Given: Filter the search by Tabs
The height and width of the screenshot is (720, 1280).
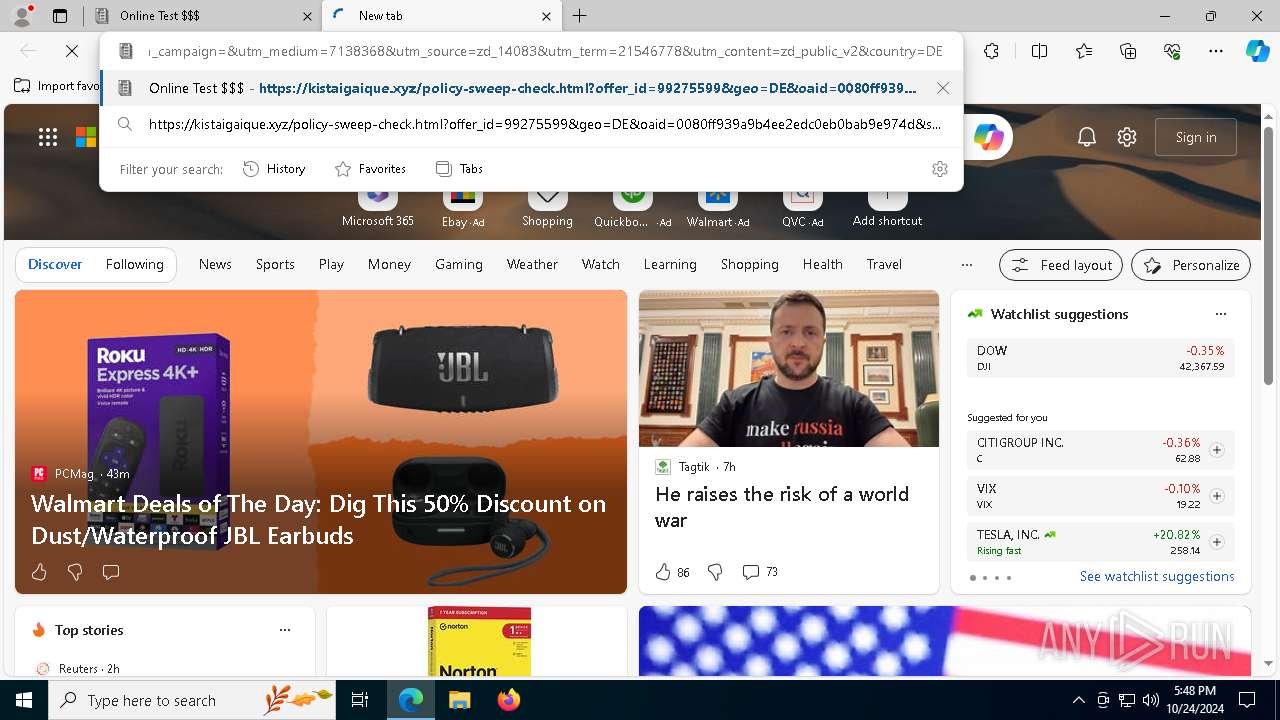Looking at the screenshot, I should click(x=459, y=169).
